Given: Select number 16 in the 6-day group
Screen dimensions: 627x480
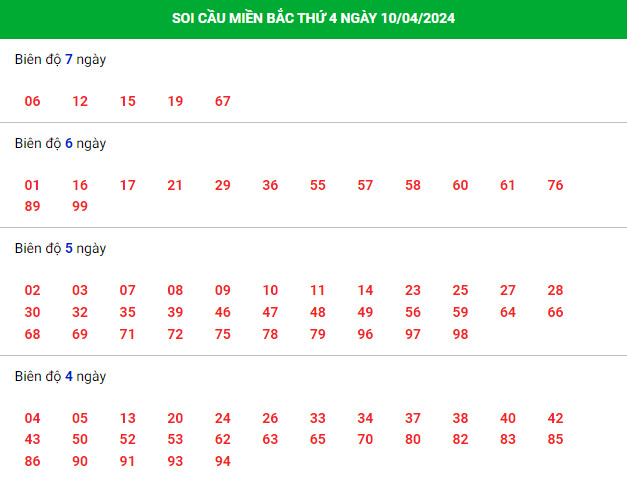Looking at the screenshot, I should click(x=80, y=185).
